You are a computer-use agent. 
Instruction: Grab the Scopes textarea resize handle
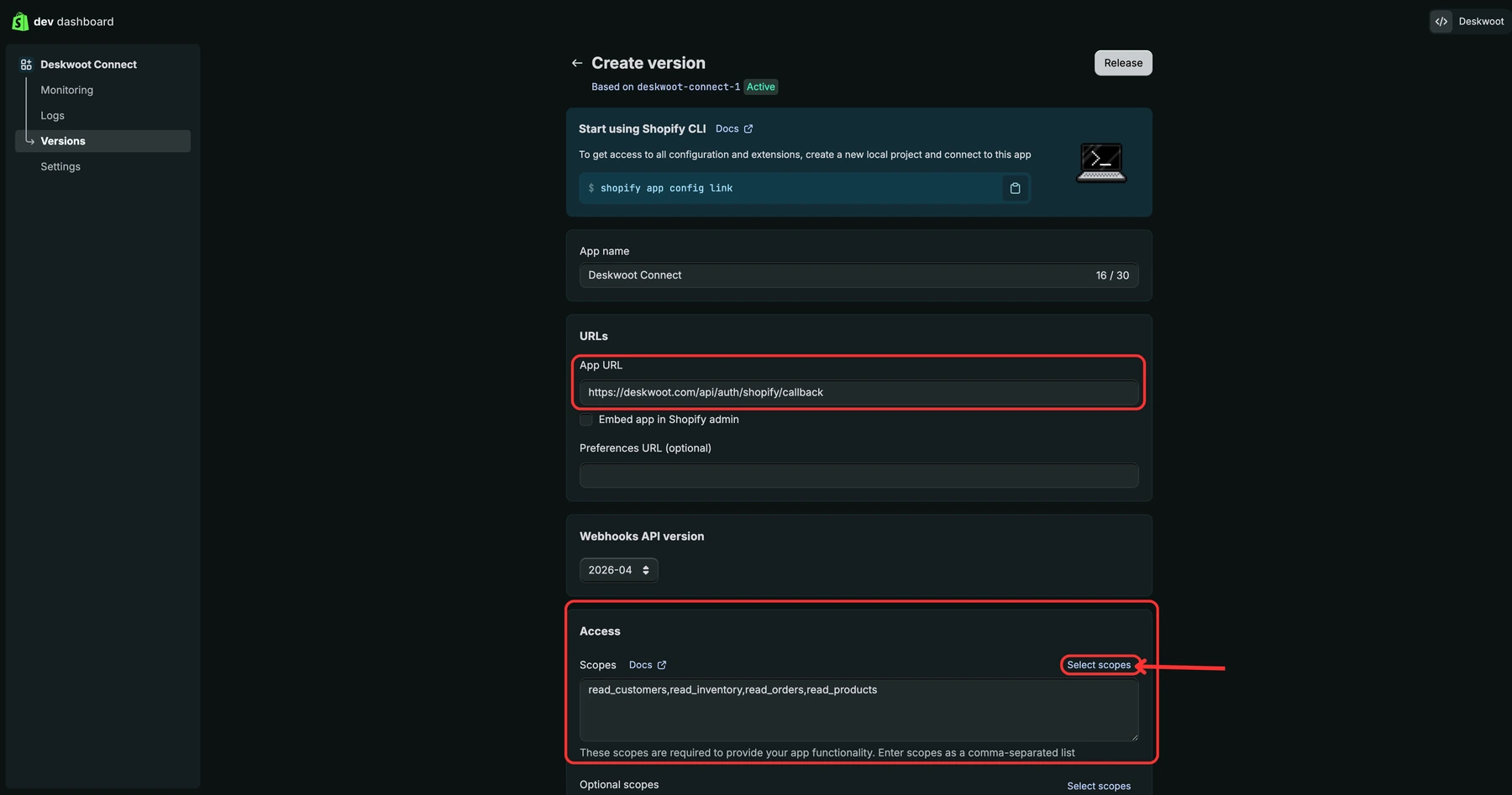pyautogui.click(x=1134, y=736)
